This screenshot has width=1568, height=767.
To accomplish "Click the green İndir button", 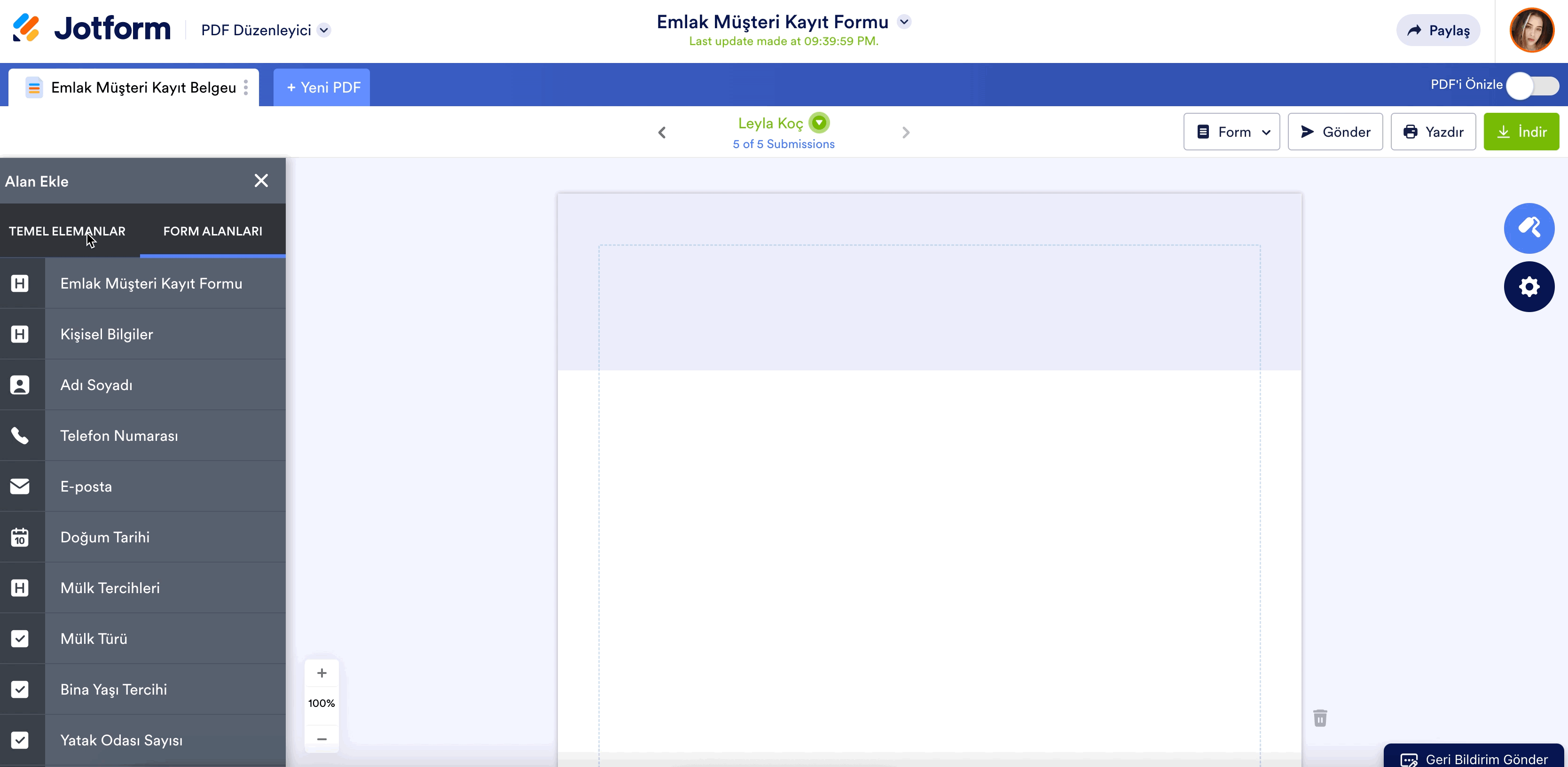I will (x=1521, y=132).
